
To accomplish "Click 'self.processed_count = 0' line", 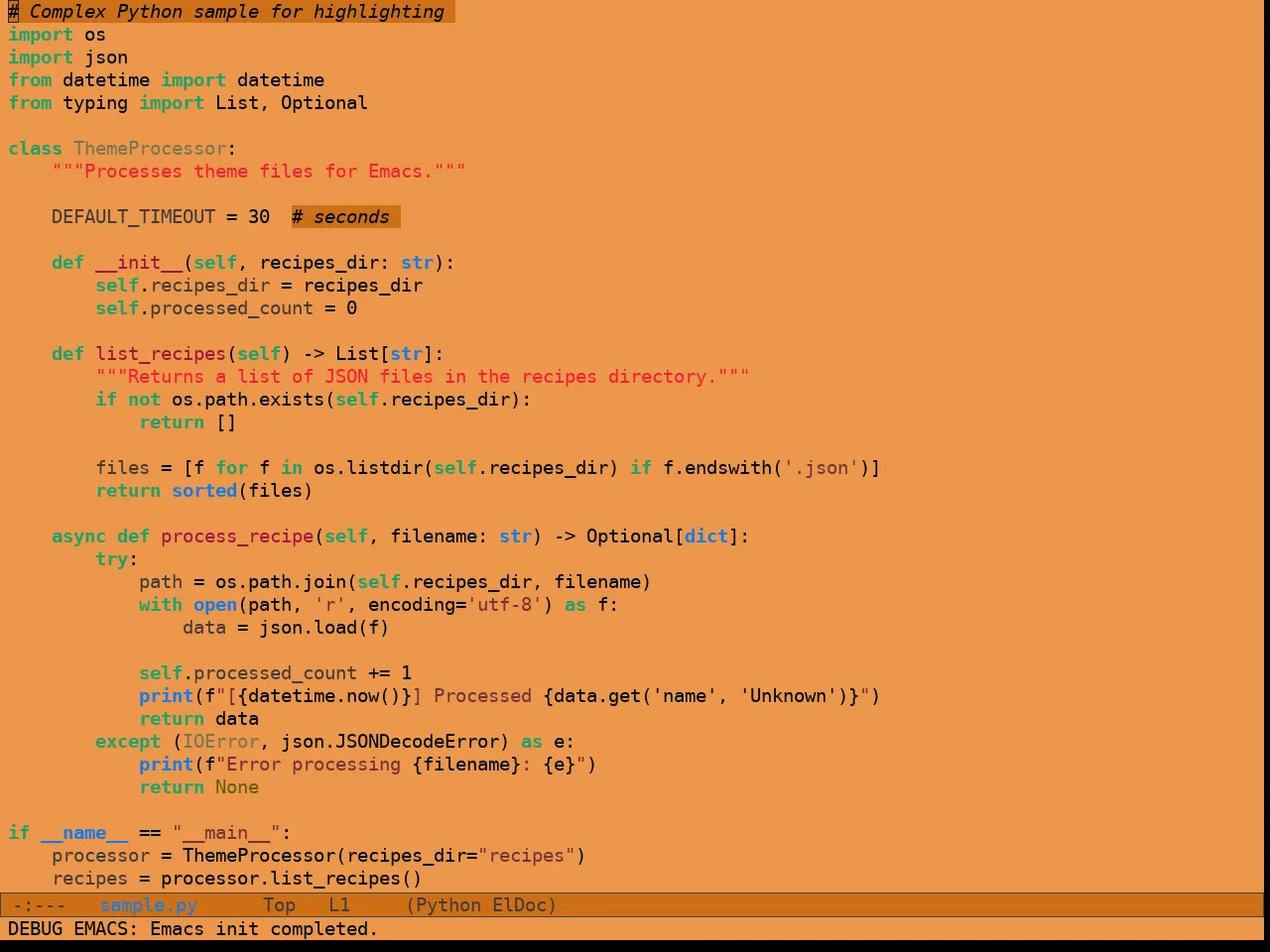I will click(x=226, y=308).
